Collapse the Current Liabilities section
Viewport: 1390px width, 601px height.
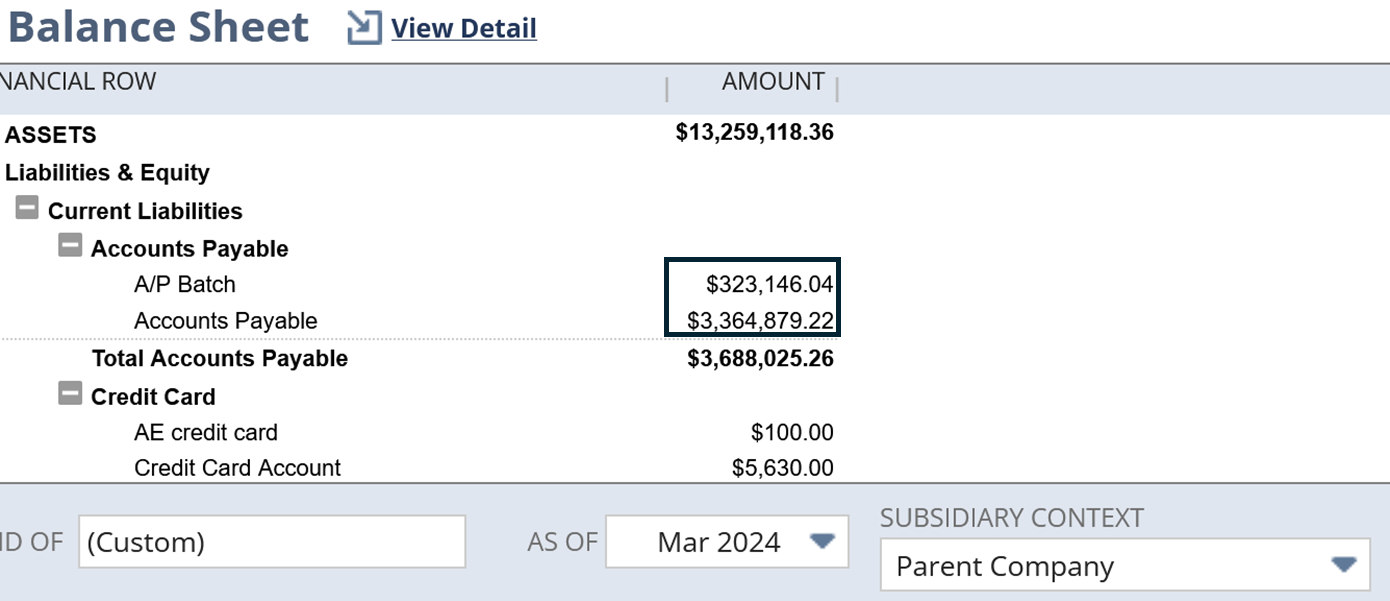[28, 210]
